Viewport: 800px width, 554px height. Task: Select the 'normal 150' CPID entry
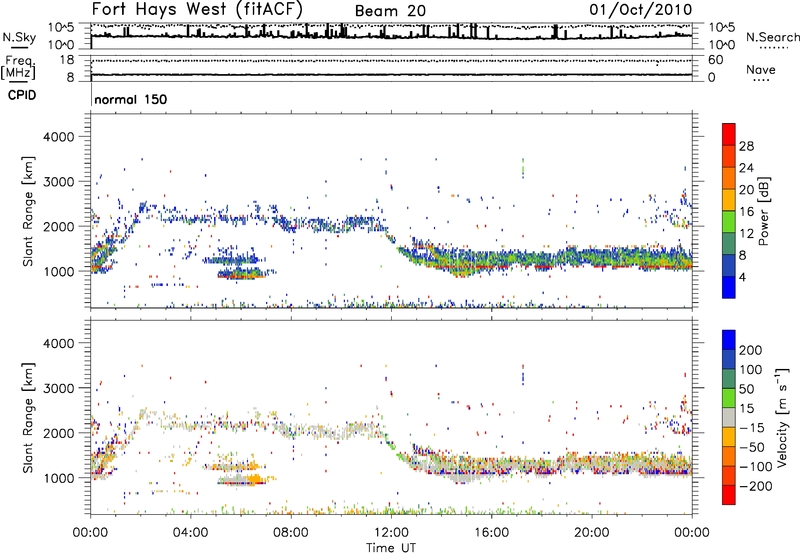[131, 99]
